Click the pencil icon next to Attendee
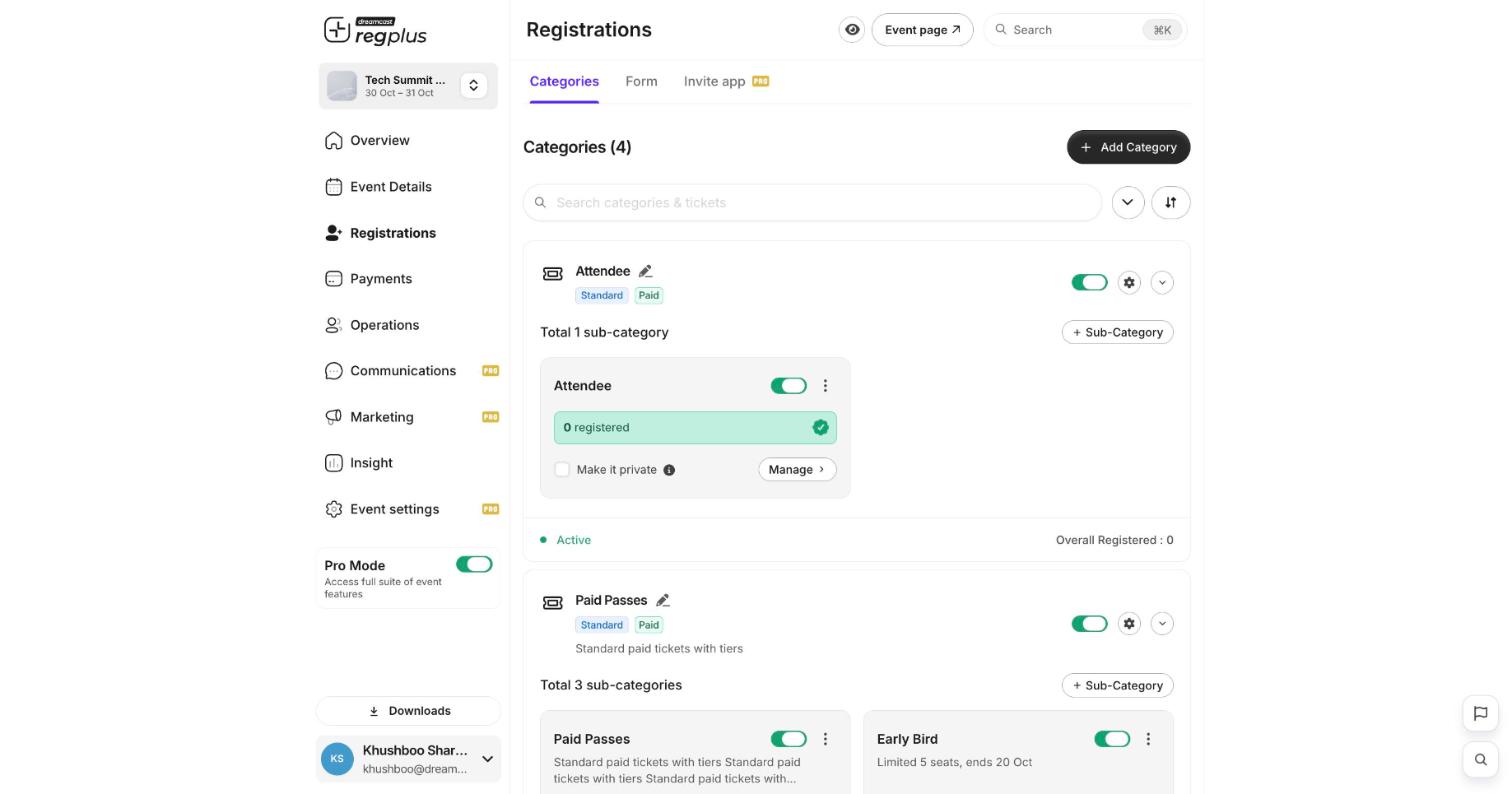The height and width of the screenshot is (794, 1512). [x=646, y=271]
